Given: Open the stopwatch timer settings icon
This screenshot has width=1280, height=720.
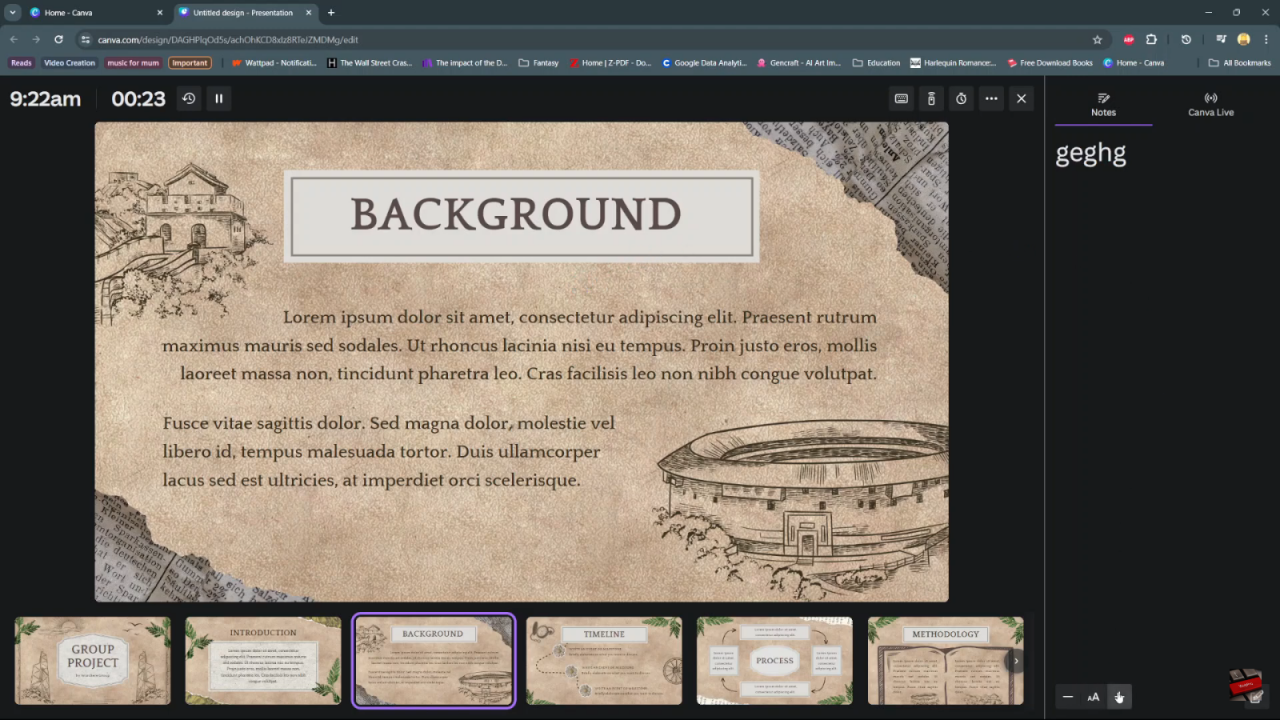Looking at the screenshot, I should click(x=961, y=98).
